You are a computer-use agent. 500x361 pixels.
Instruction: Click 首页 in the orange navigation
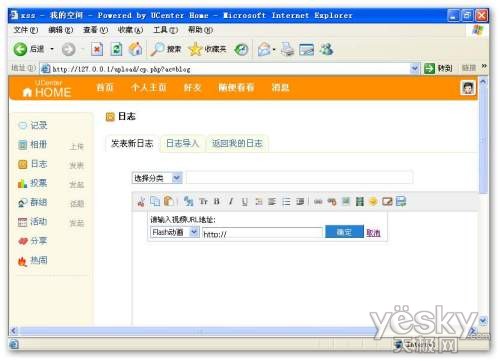(x=105, y=88)
